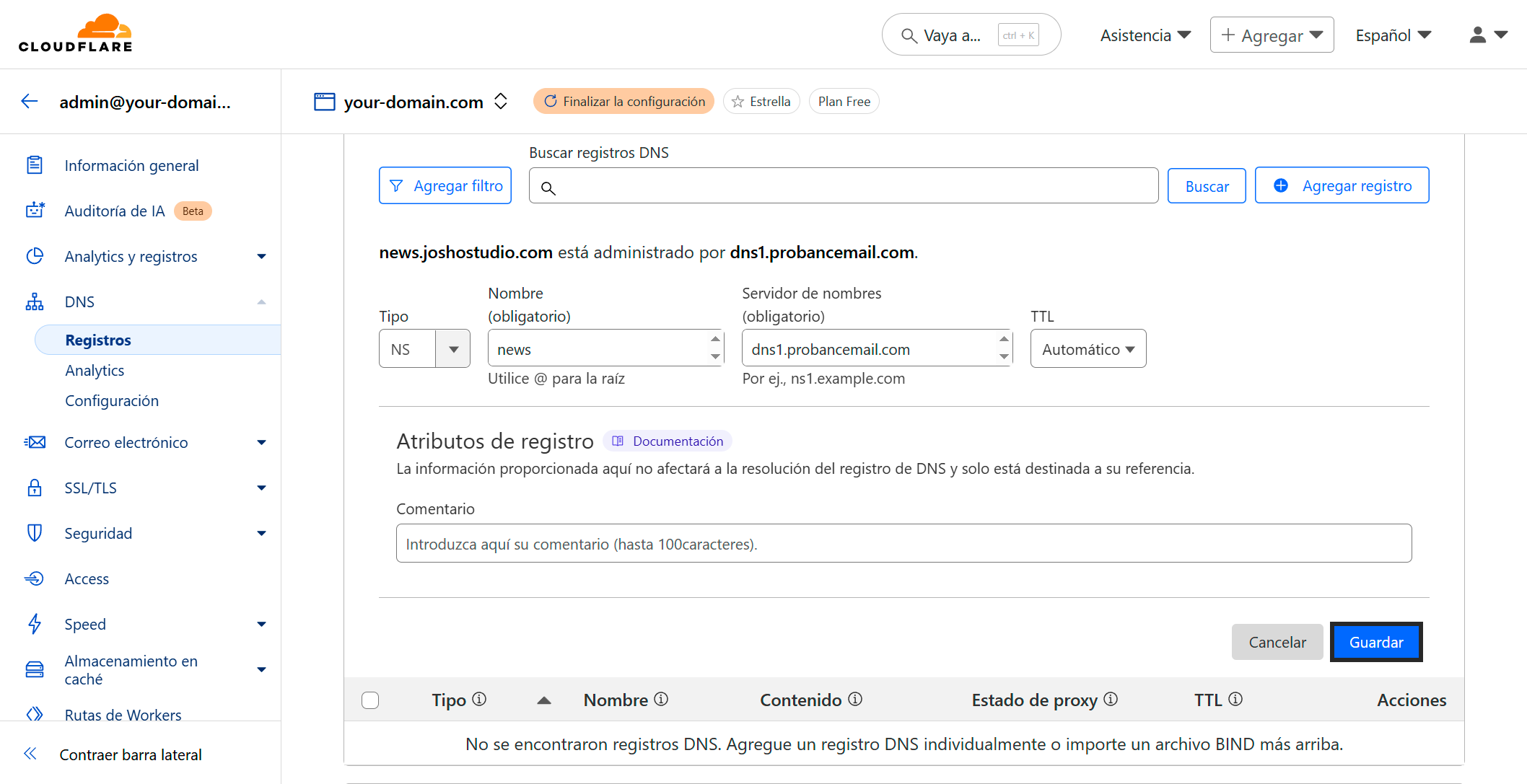
Task: Click the Almacenamiento en caché storage icon
Action: coord(35,669)
